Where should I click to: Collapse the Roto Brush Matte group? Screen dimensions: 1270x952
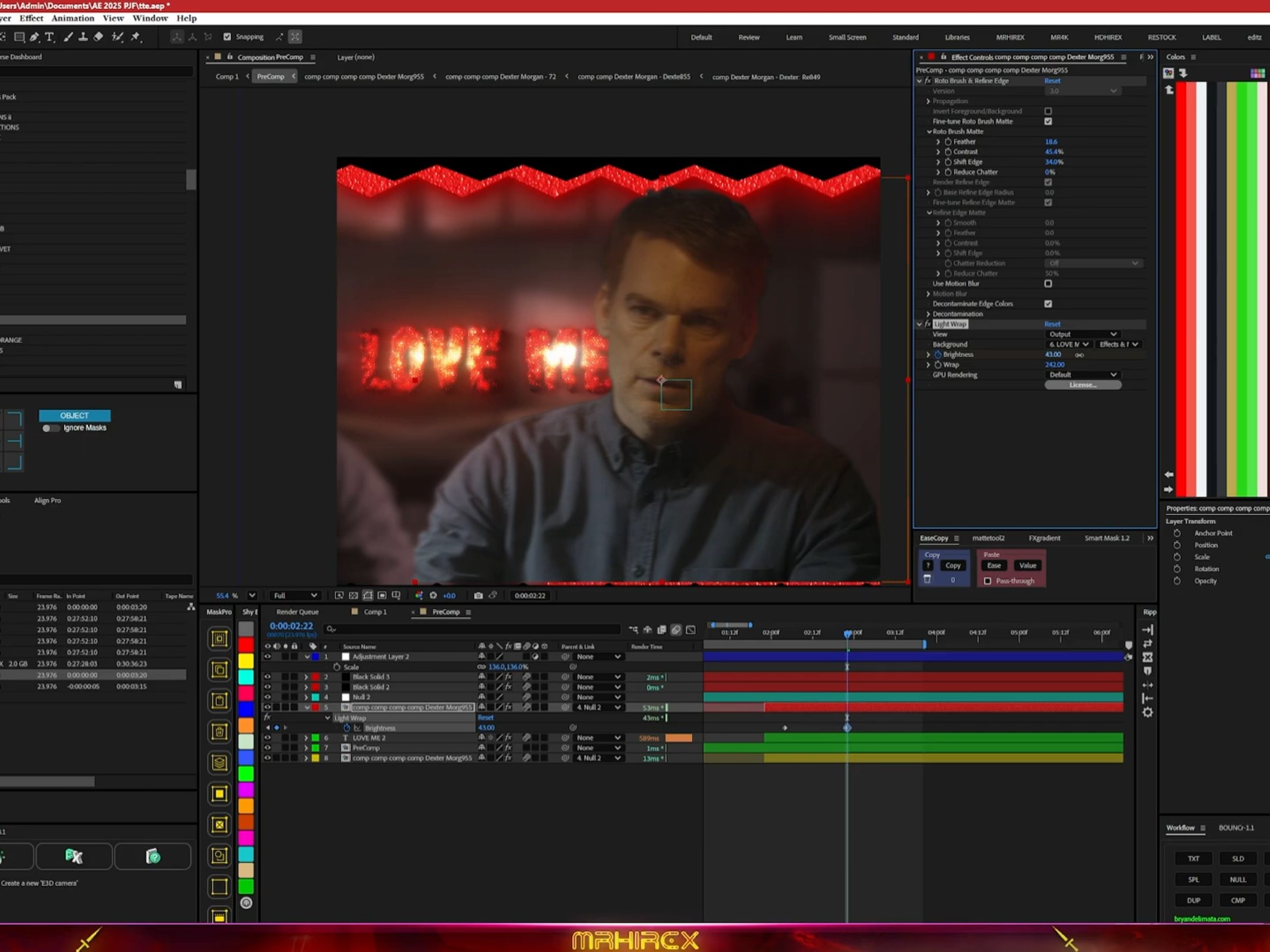(x=929, y=132)
